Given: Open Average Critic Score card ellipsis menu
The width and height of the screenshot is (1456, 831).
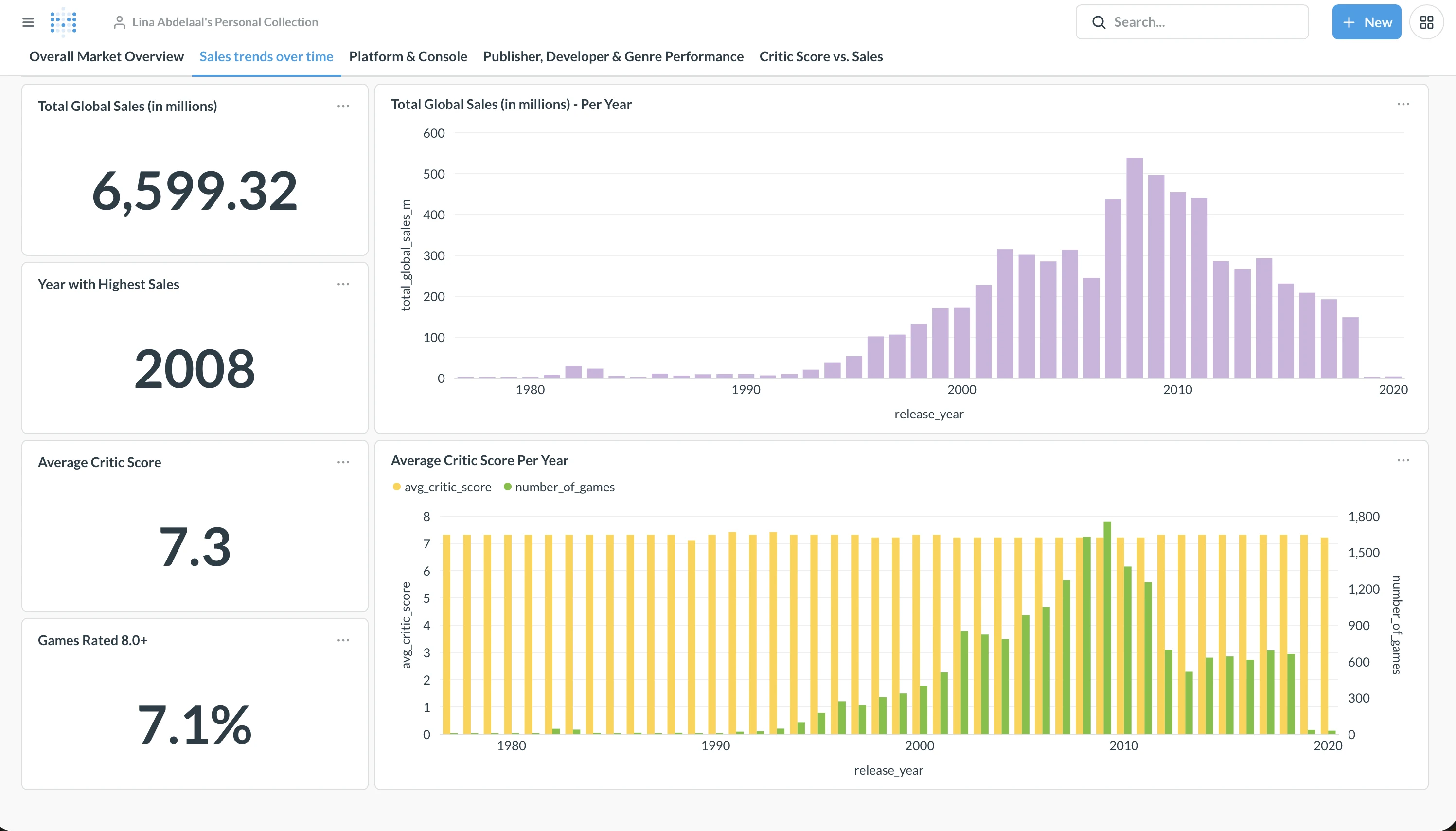Looking at the screenshot, I should pyautogui.click(x=343, y=462).
